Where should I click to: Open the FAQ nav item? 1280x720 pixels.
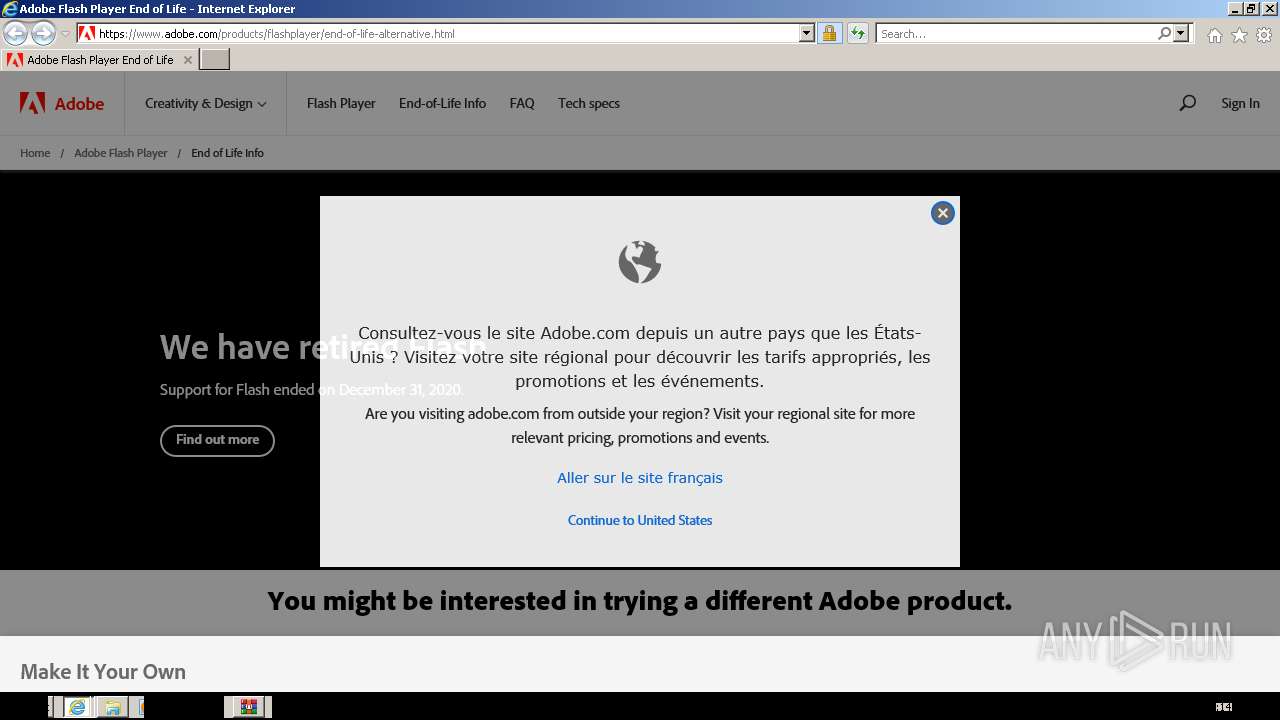pyautogui.click(x=522, y=103)
